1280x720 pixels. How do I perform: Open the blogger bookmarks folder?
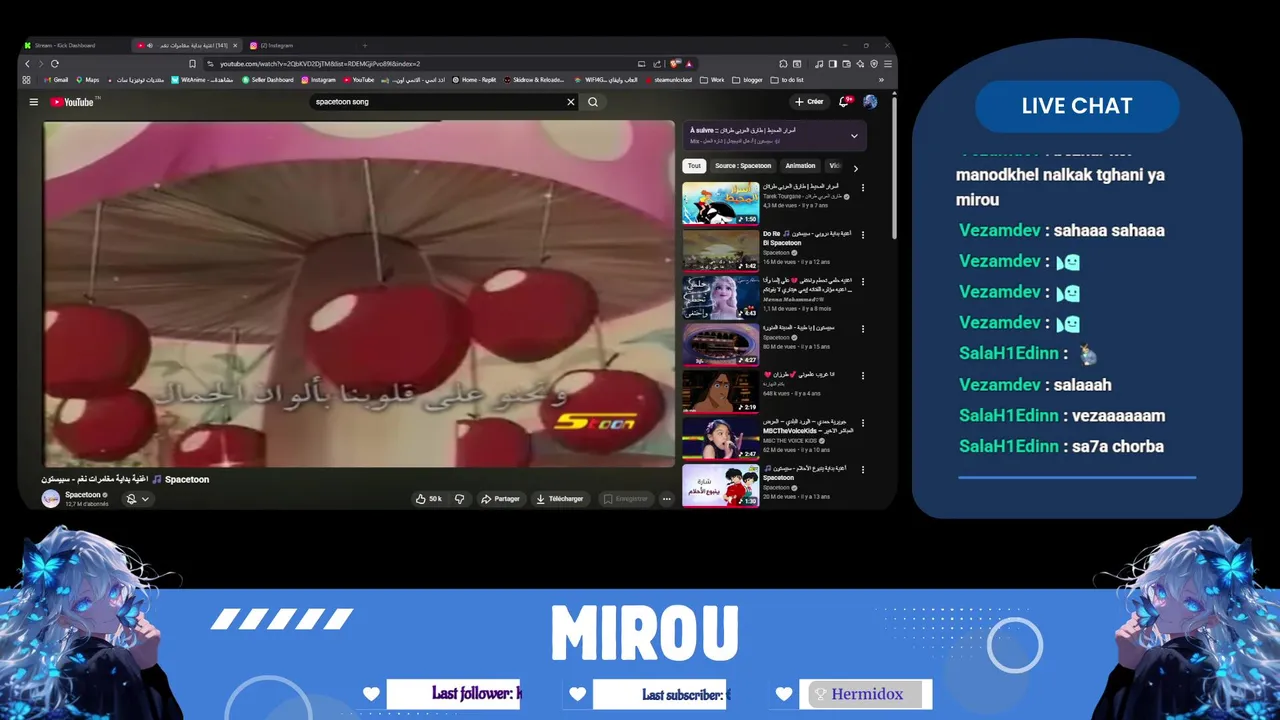[x=748, y=80]
